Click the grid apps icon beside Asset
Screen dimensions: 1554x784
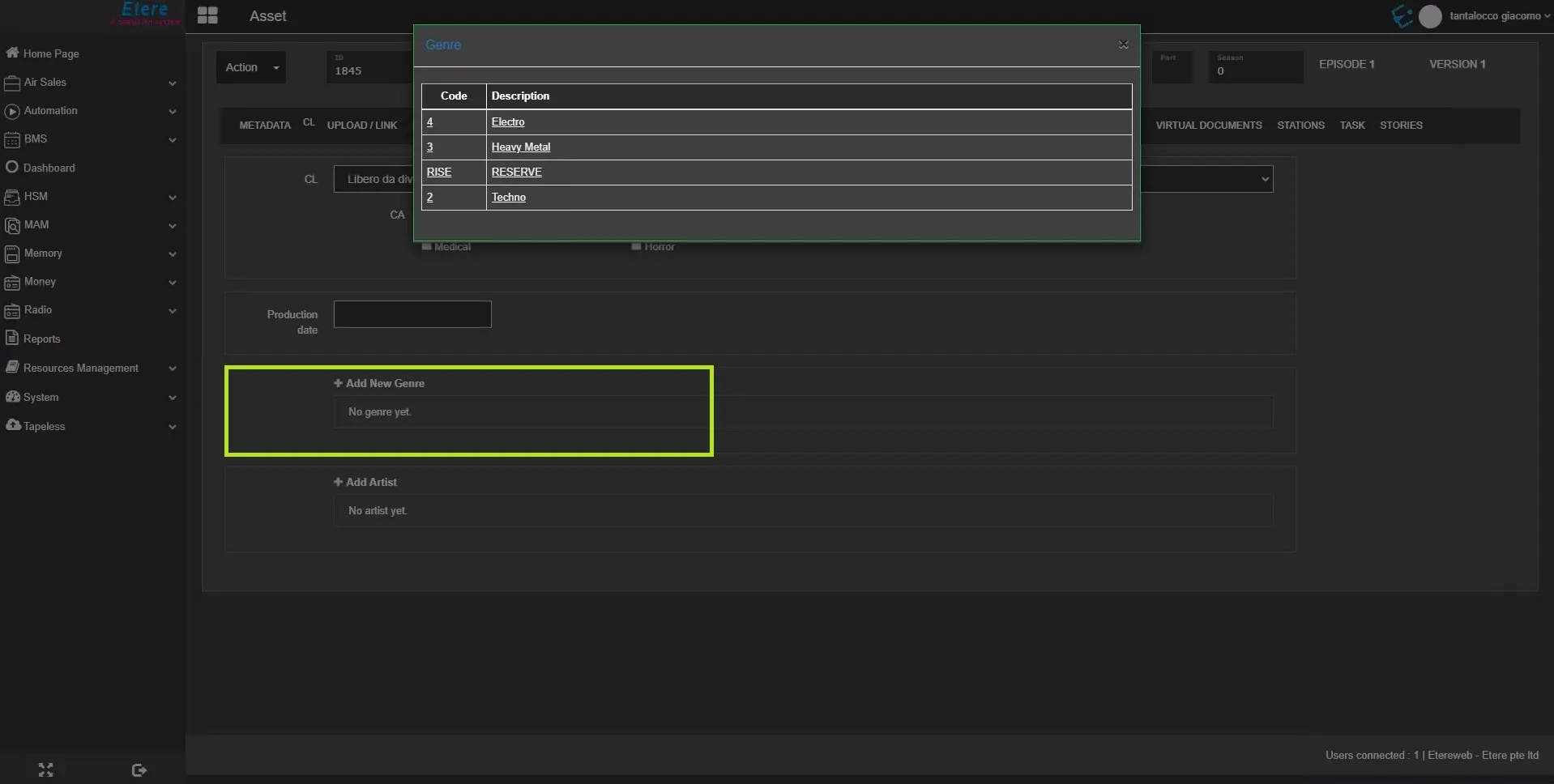pyautogui.click(x=207, y=15)
